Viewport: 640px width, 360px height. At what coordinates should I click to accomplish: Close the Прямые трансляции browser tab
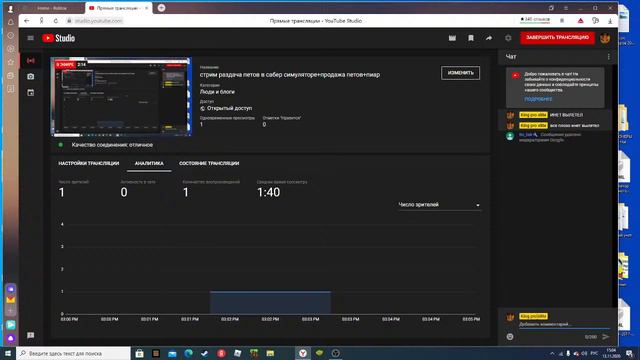[x=147, y=8]
